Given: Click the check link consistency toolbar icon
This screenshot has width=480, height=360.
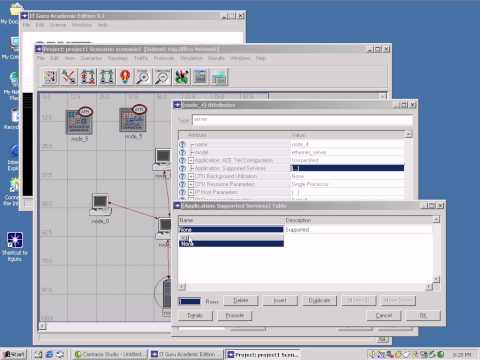Looking at the screenshot, I should (x=69, y=77).
